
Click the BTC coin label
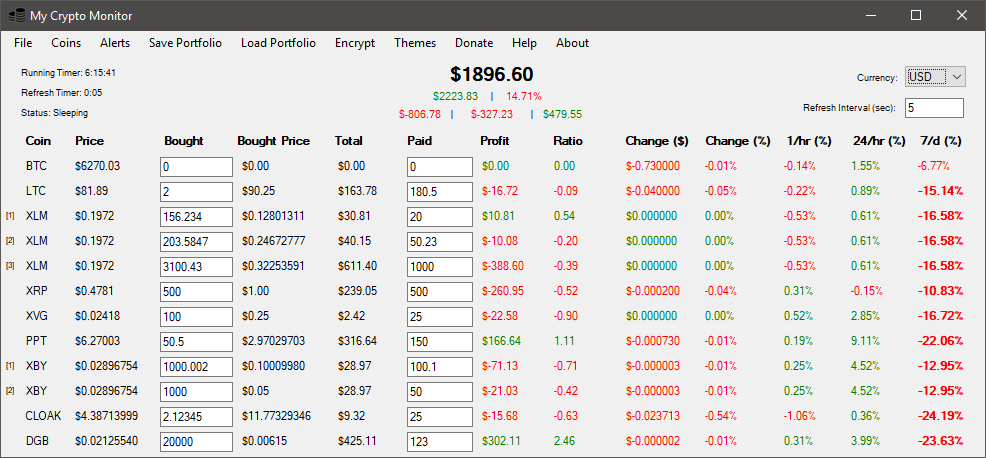pos(36,167)
